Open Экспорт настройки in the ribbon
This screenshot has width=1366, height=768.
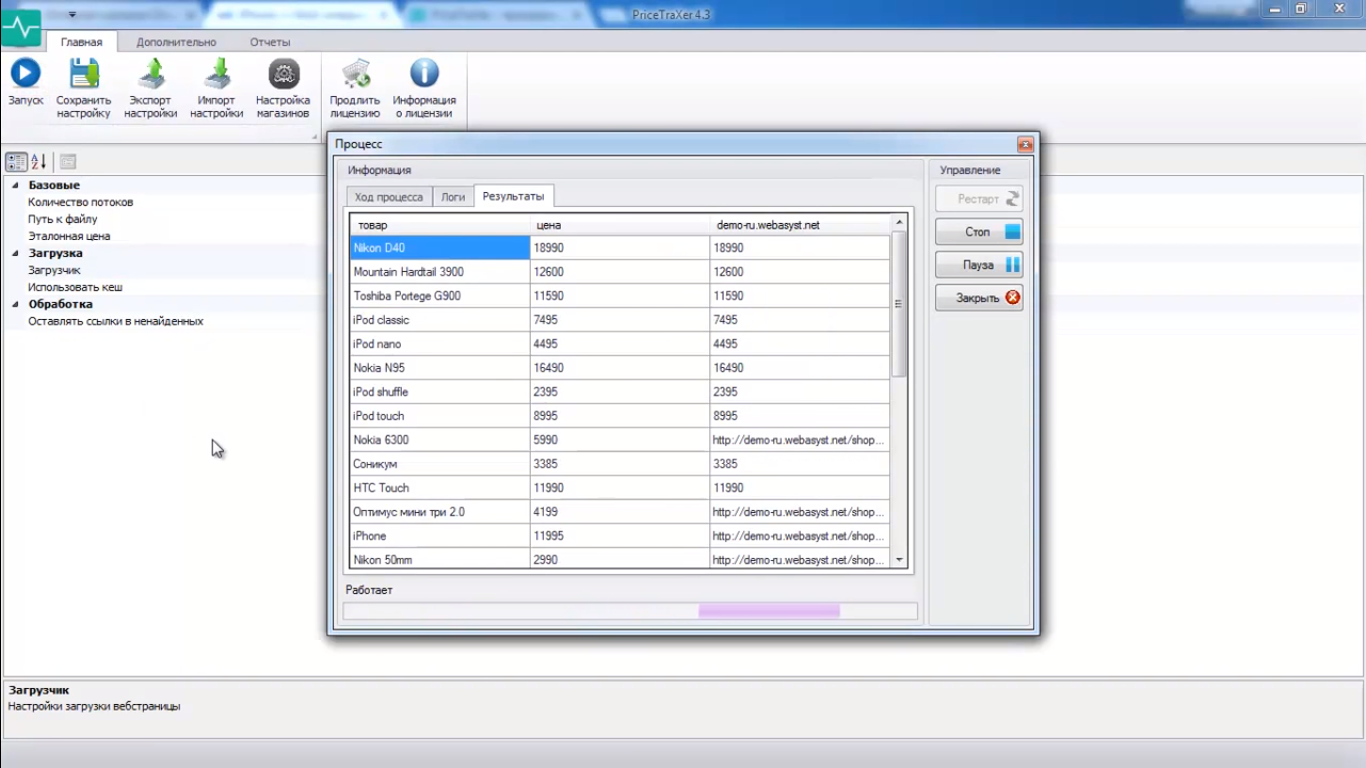[x=151, y=74]
